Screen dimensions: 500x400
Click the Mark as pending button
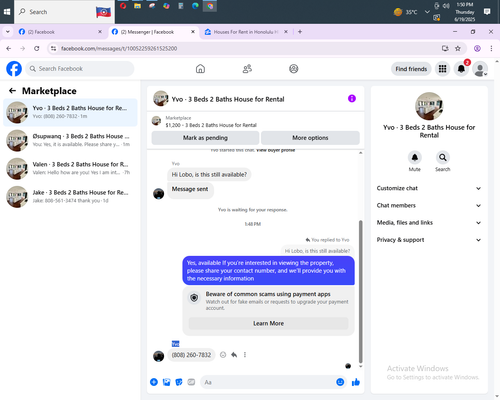pos(205,138)
